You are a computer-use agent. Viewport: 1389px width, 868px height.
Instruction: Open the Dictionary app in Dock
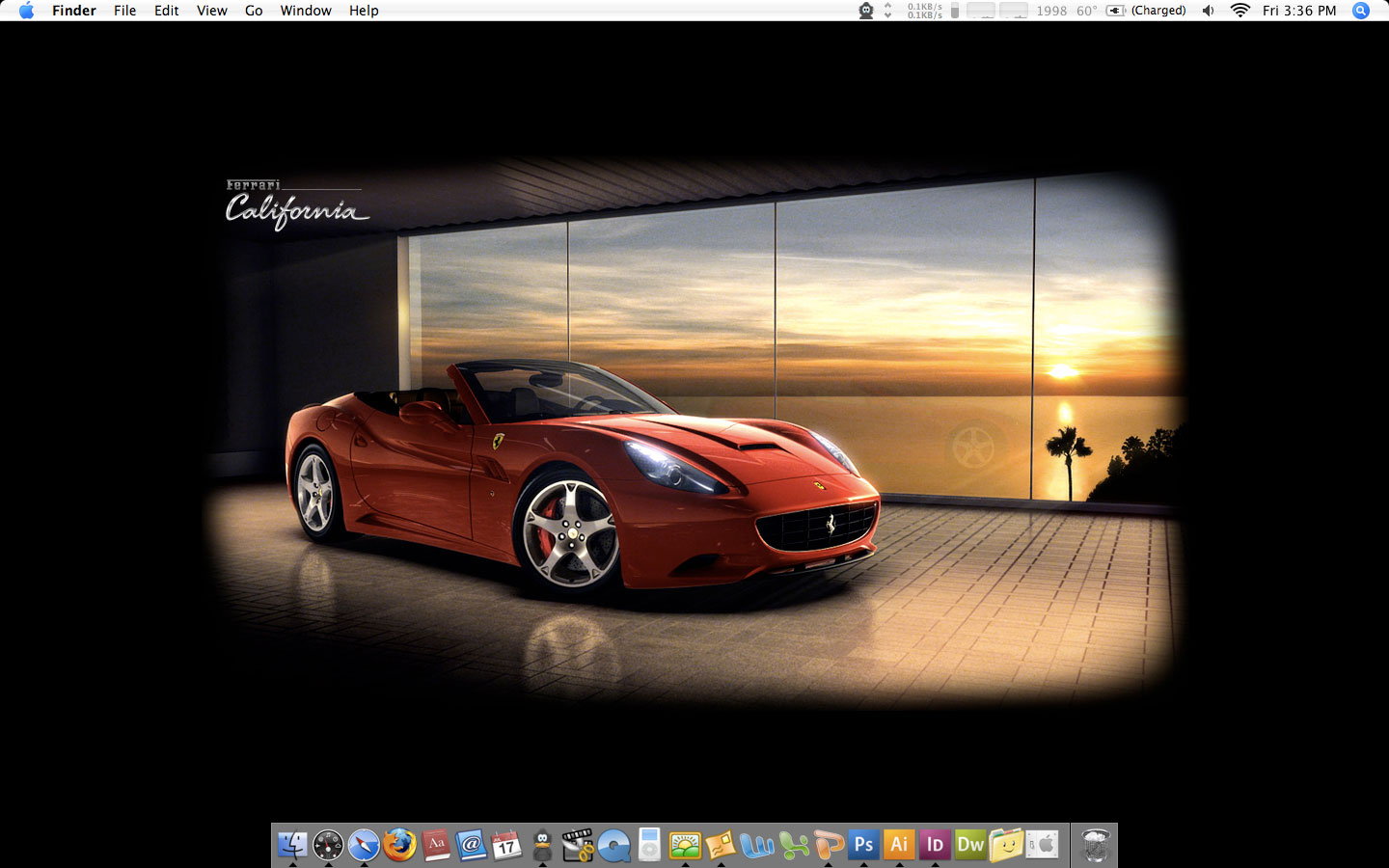(435, 845)
